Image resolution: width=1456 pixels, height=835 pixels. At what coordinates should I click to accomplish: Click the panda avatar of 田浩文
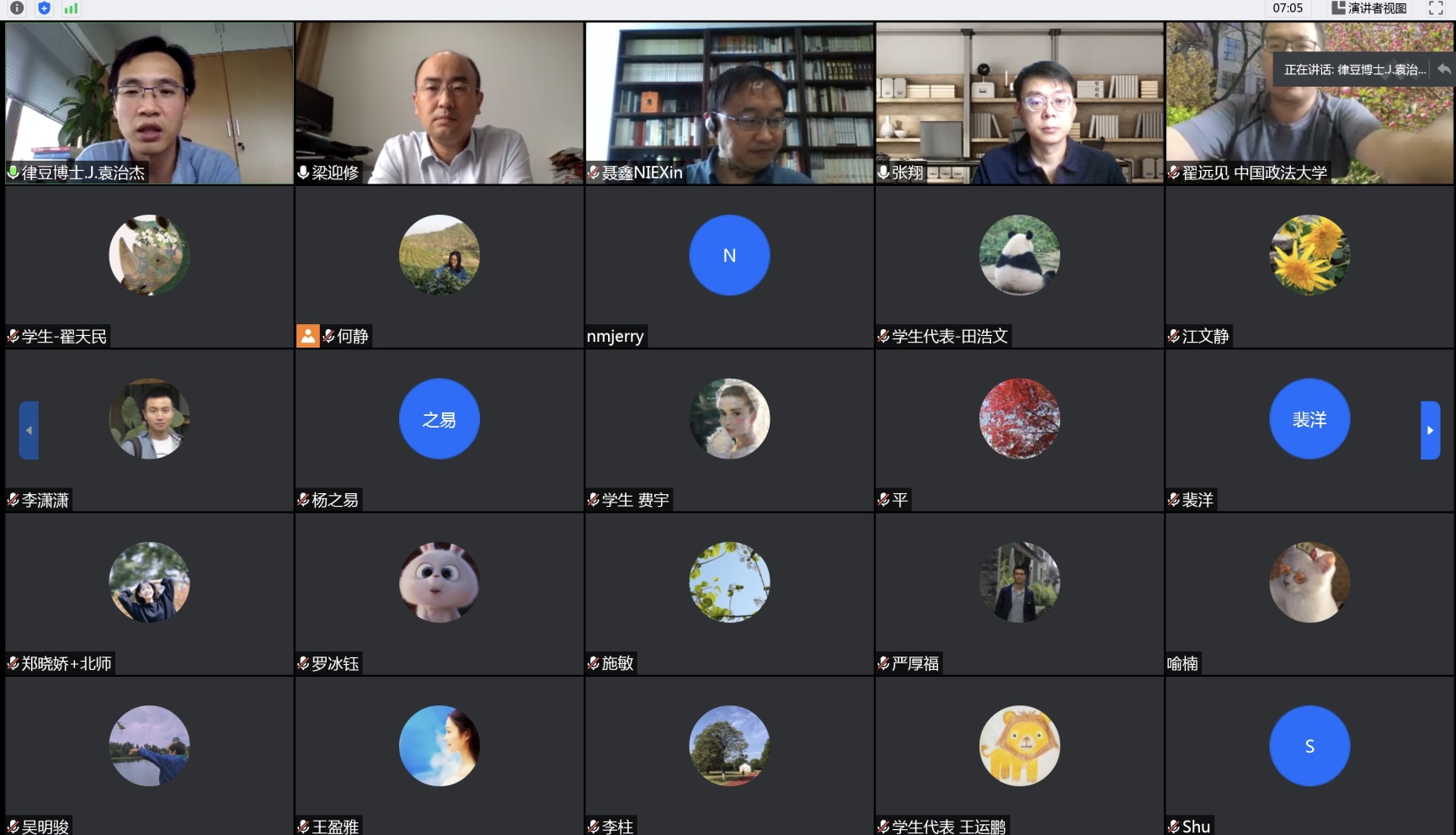(x=1019, y=255)
